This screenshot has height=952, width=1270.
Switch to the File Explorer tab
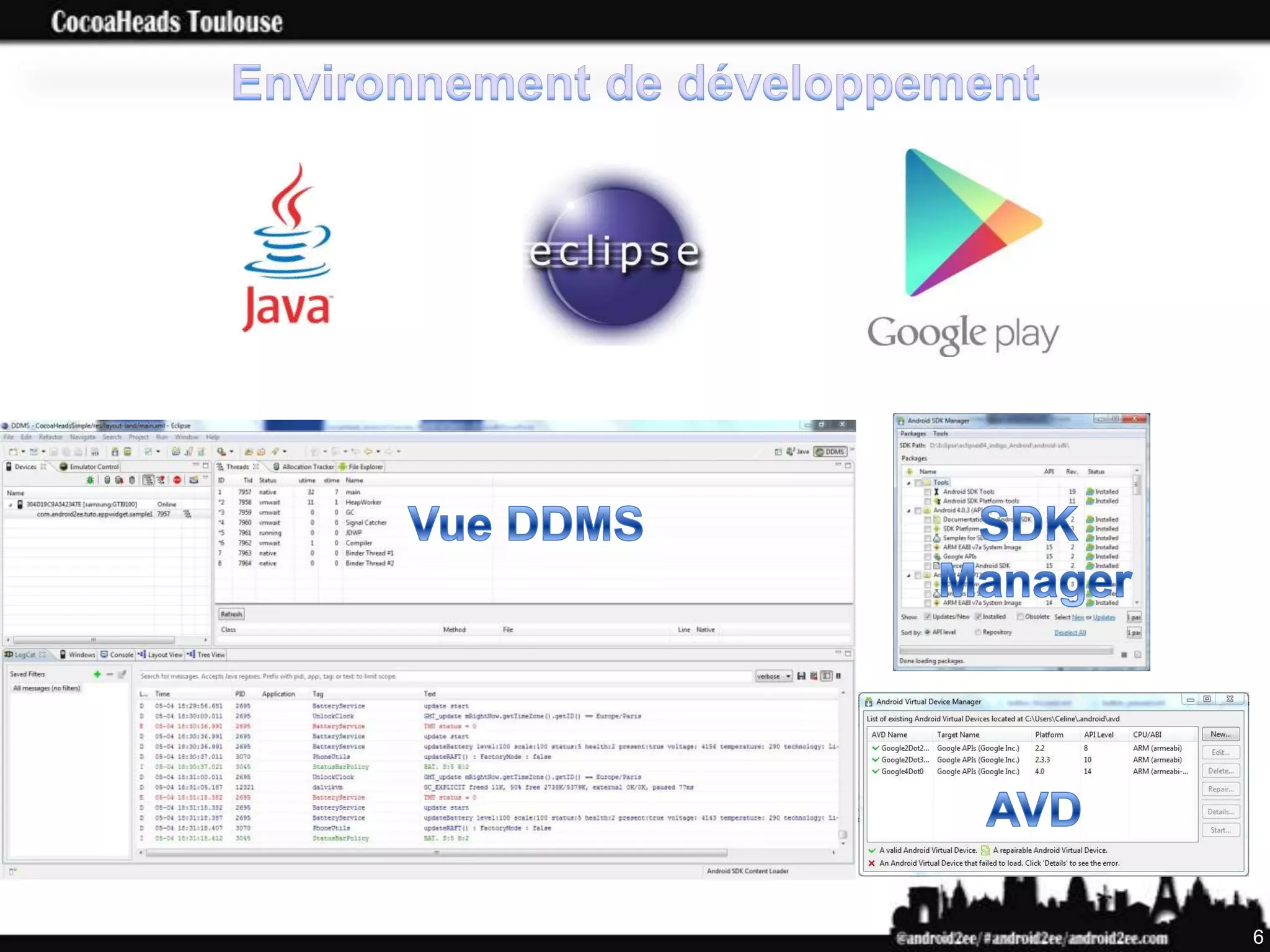pyautogui.click(x=365, y=467)
